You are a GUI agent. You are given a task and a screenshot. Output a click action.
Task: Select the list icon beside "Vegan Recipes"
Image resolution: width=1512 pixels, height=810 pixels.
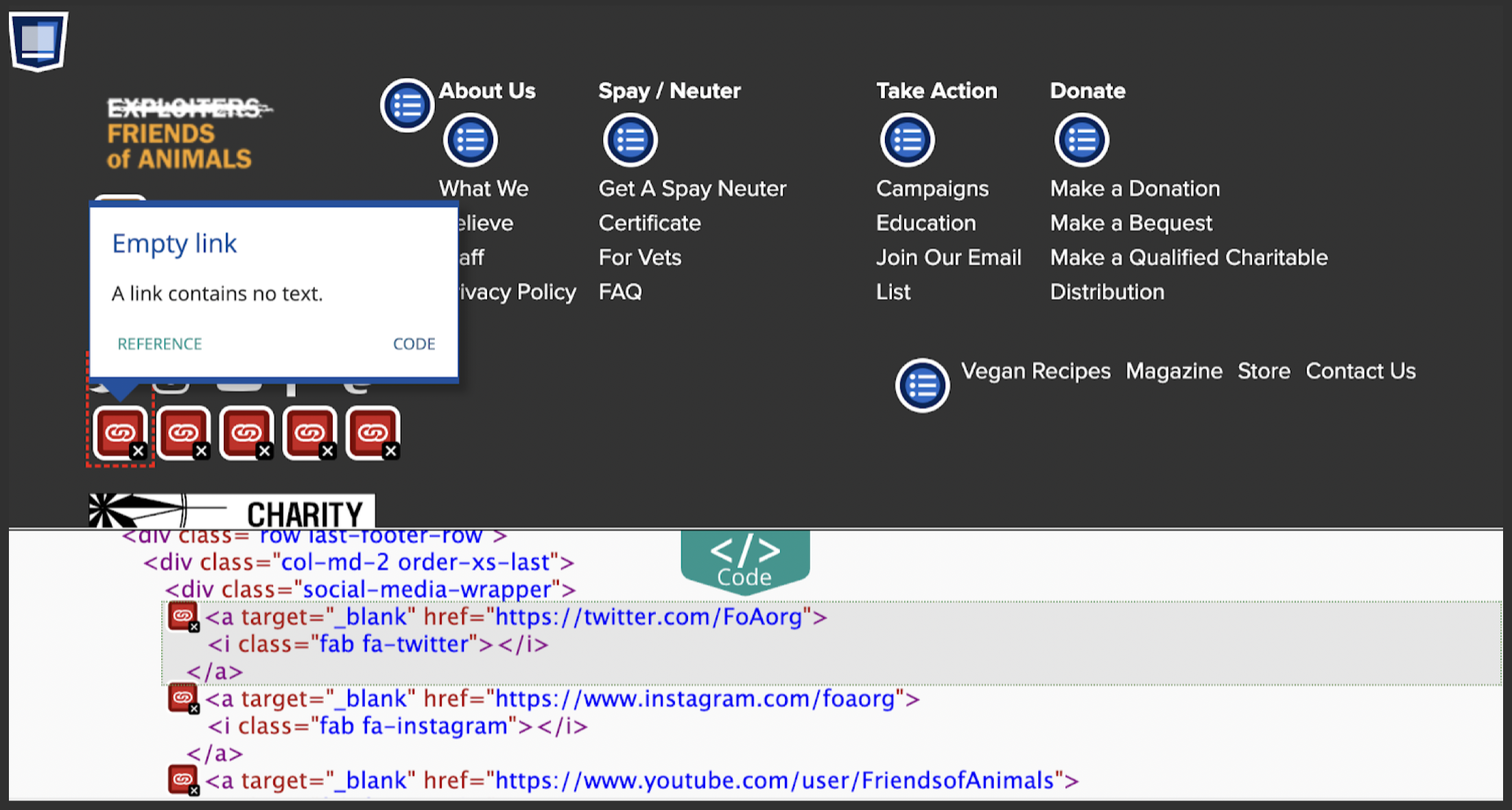pos(922,385)
